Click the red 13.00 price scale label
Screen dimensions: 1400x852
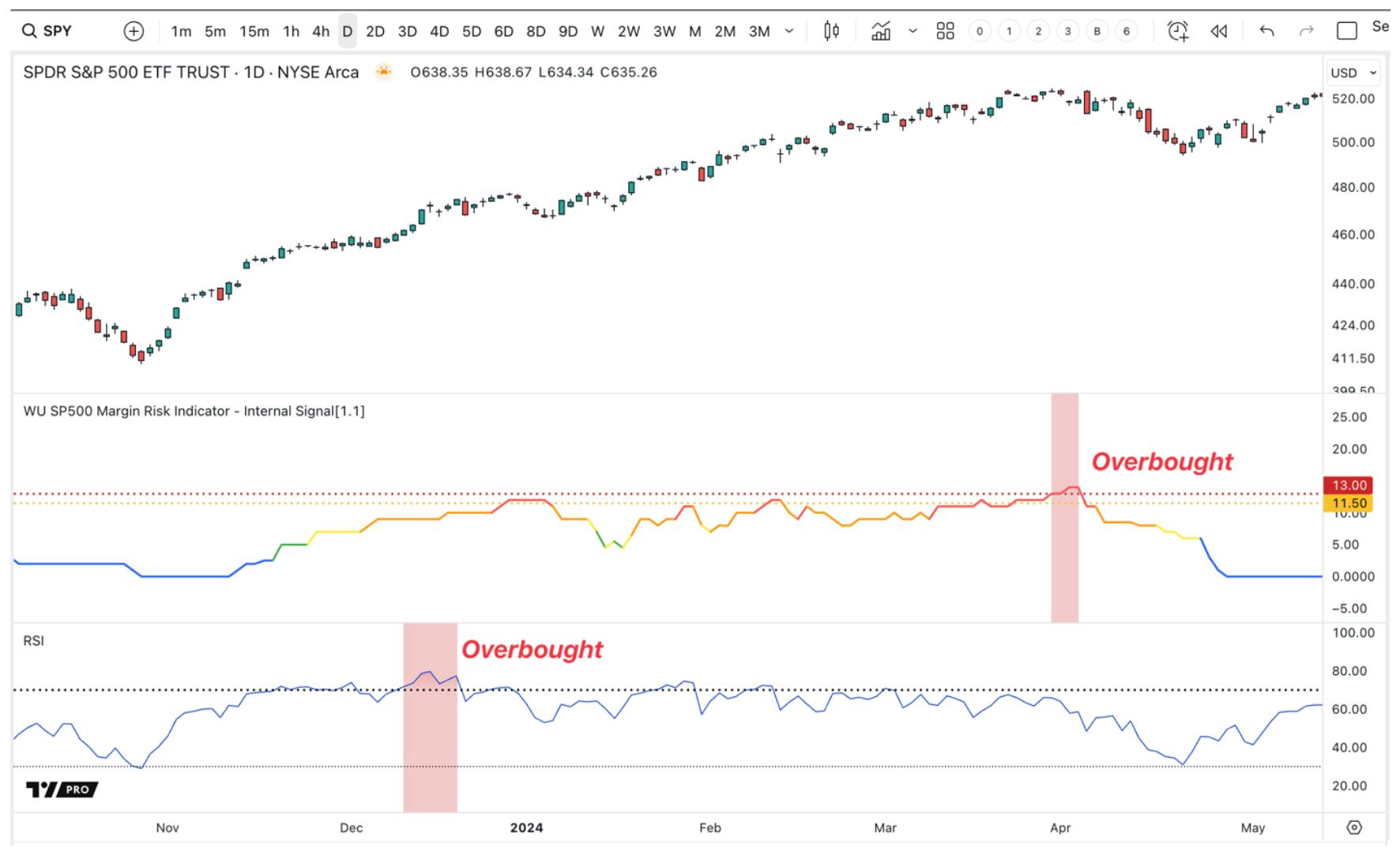pos(1348,485)
